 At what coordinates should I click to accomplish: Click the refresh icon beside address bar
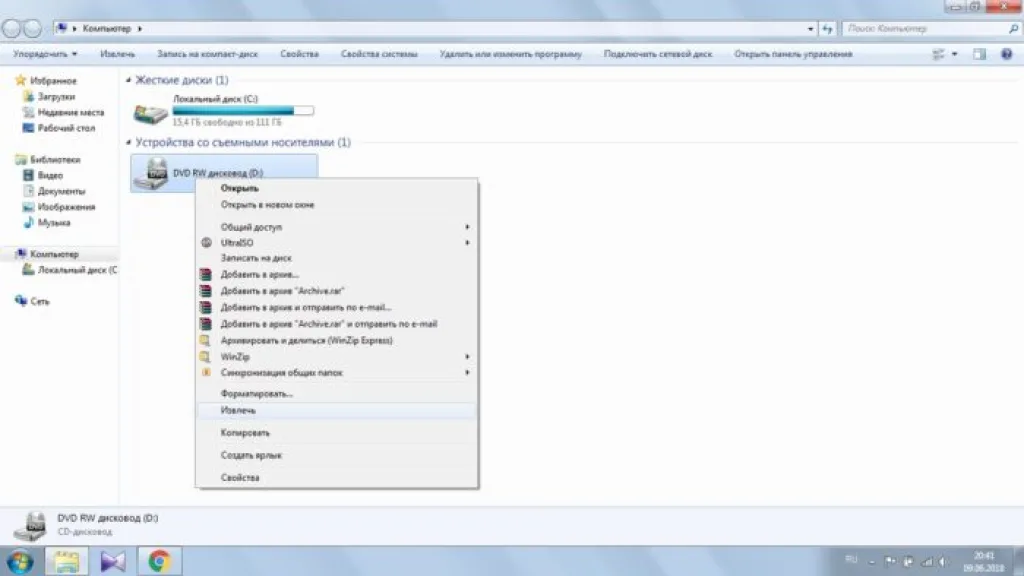click(827, 29)
